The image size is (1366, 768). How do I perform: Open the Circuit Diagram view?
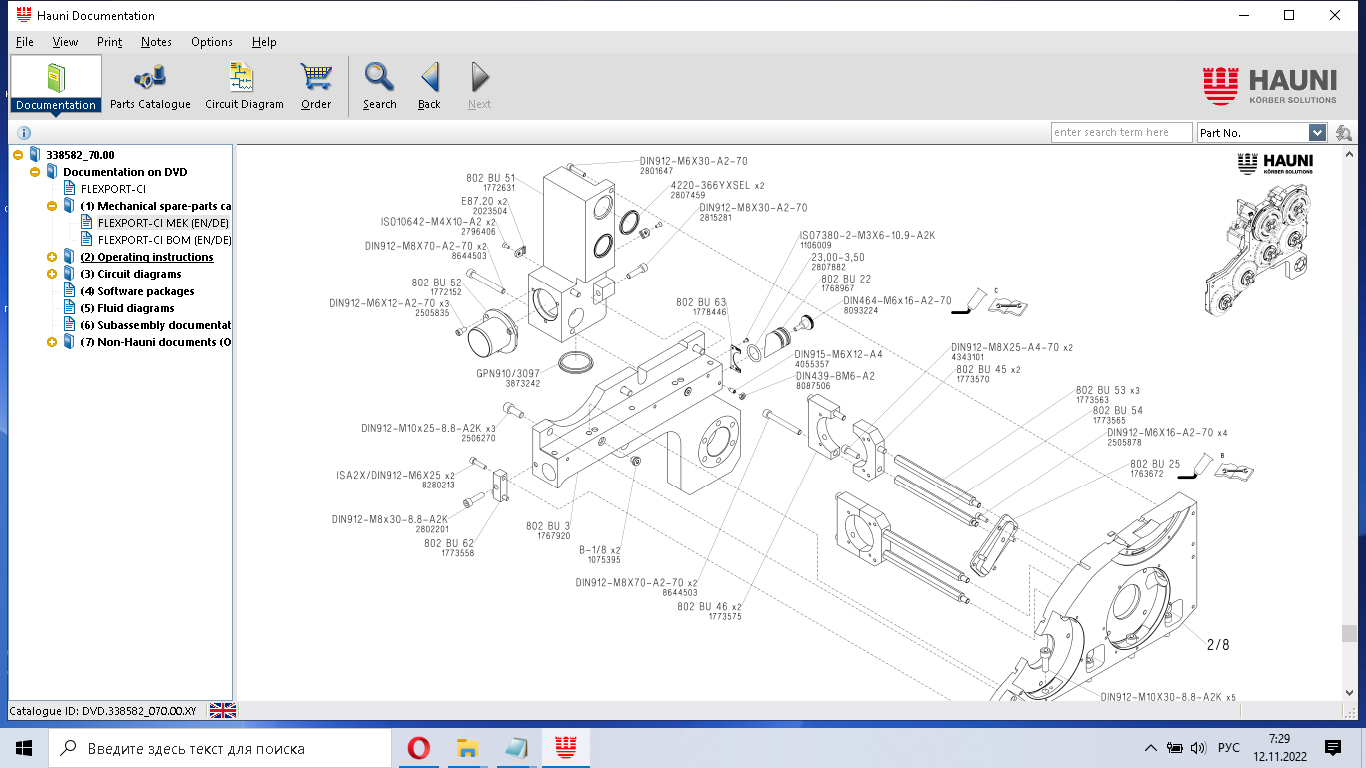coord(244,85)
